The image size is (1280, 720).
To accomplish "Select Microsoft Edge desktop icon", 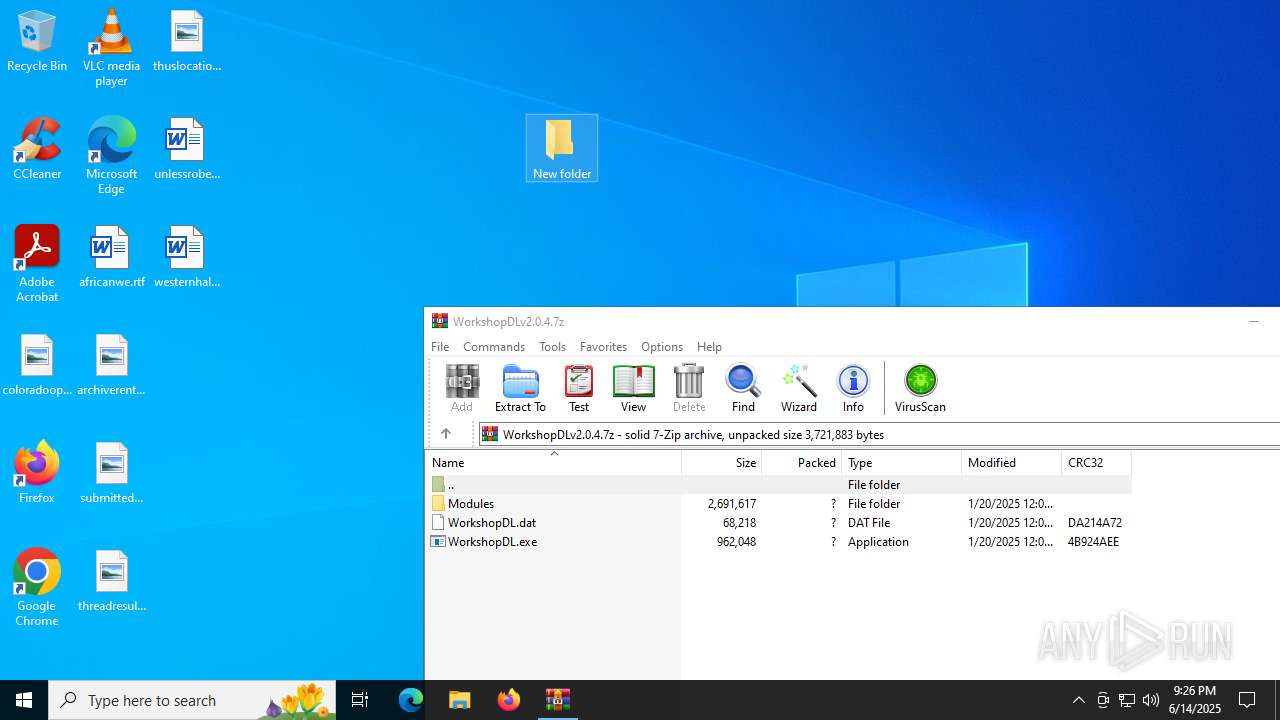I will (111, 155).
